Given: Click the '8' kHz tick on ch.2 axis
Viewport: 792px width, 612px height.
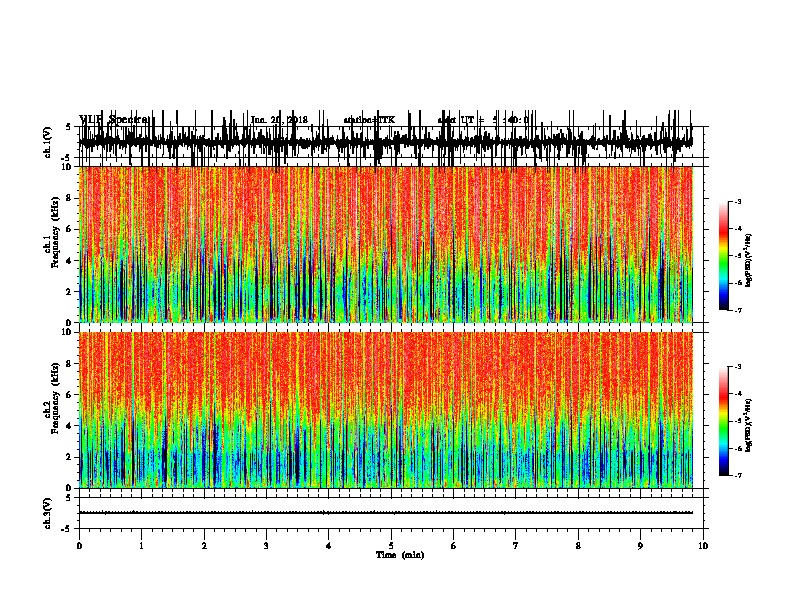Looking at the screenshot, I should click(x=70, y=364).
